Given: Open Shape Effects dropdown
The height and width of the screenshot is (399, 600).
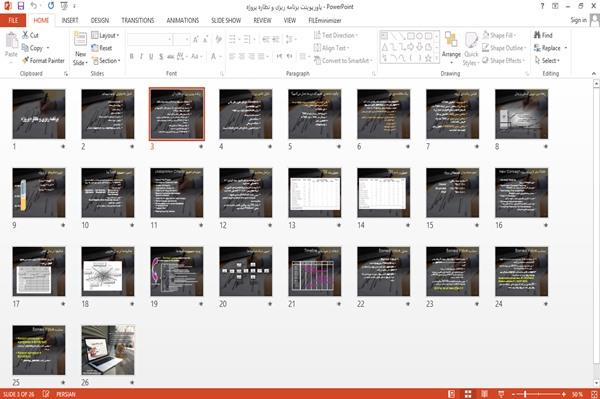Looking at the screenshot, I should (x=504, y=60).
